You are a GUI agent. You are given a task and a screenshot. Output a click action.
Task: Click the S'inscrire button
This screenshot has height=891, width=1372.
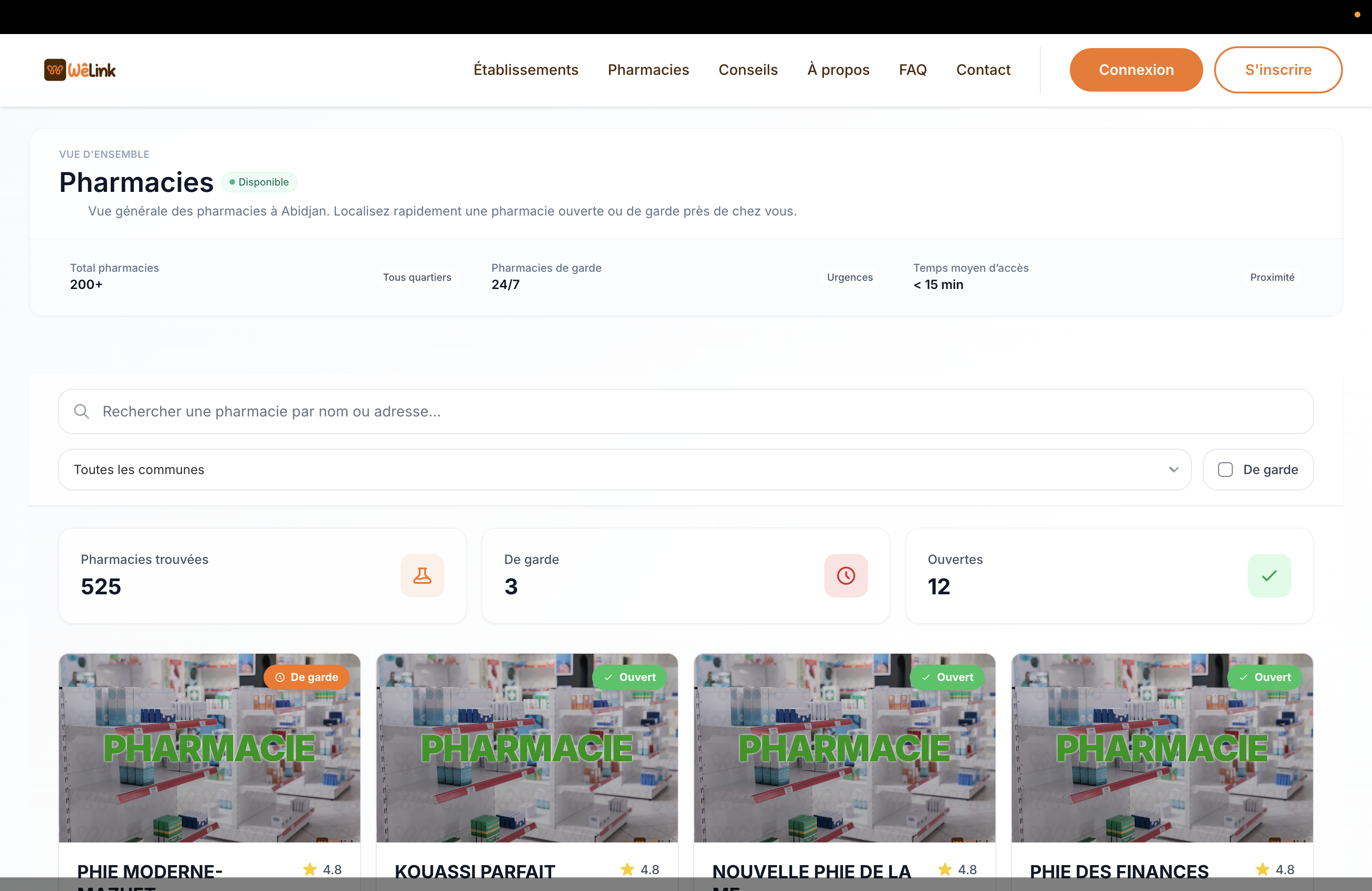(1278, 70)
